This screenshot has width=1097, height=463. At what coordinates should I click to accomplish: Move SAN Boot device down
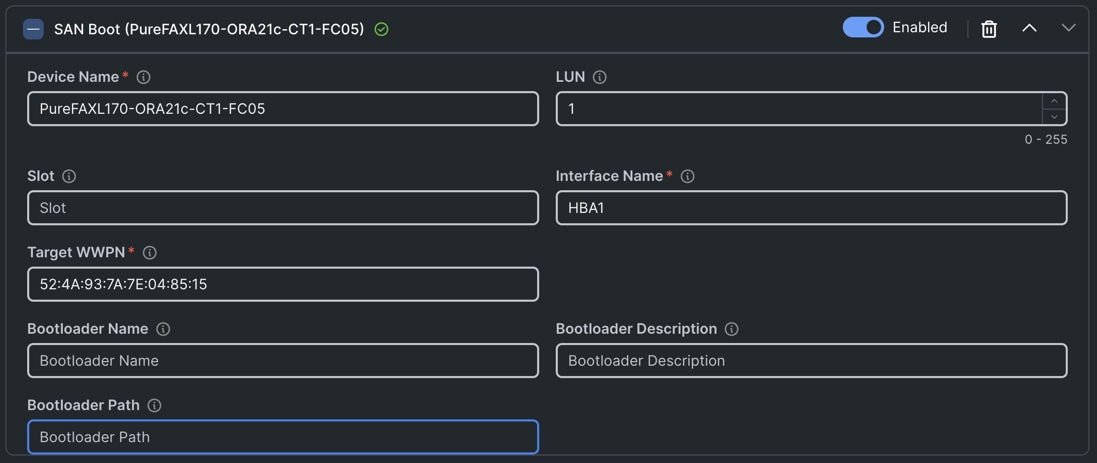(x=1068, y=28)
